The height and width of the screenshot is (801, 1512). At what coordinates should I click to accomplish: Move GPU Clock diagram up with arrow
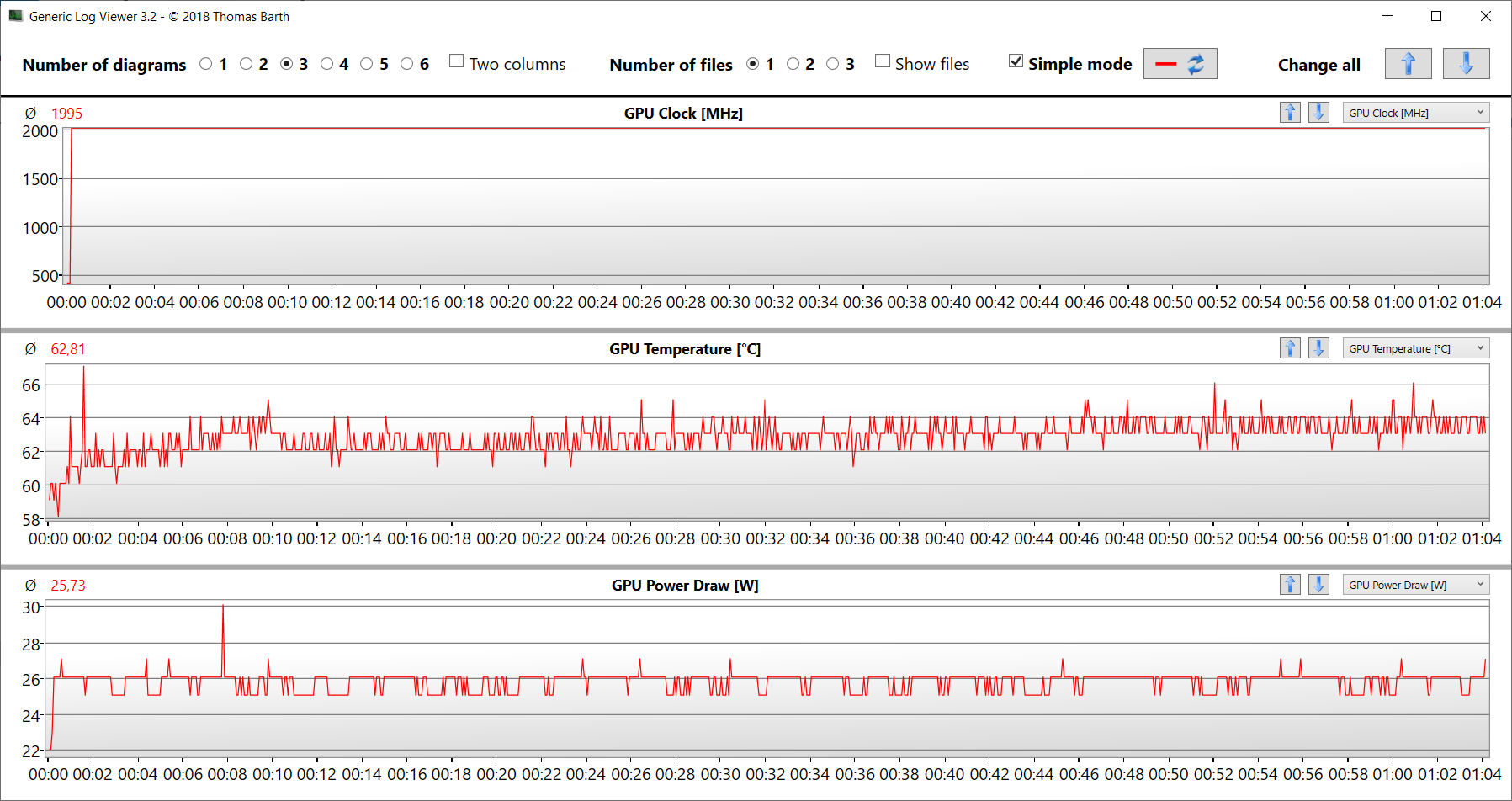point(1290,113)
